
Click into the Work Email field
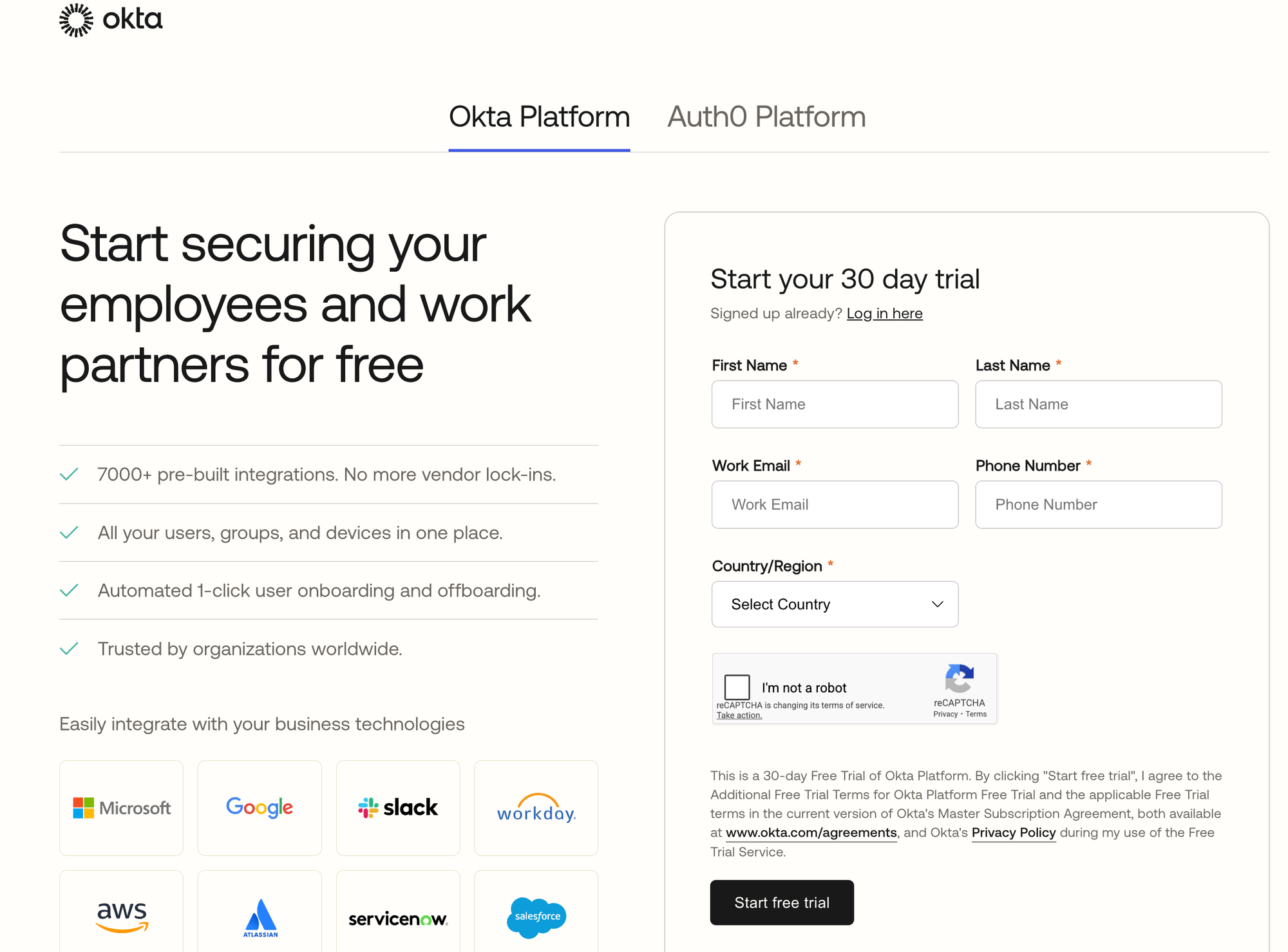[x=835, y=505]
